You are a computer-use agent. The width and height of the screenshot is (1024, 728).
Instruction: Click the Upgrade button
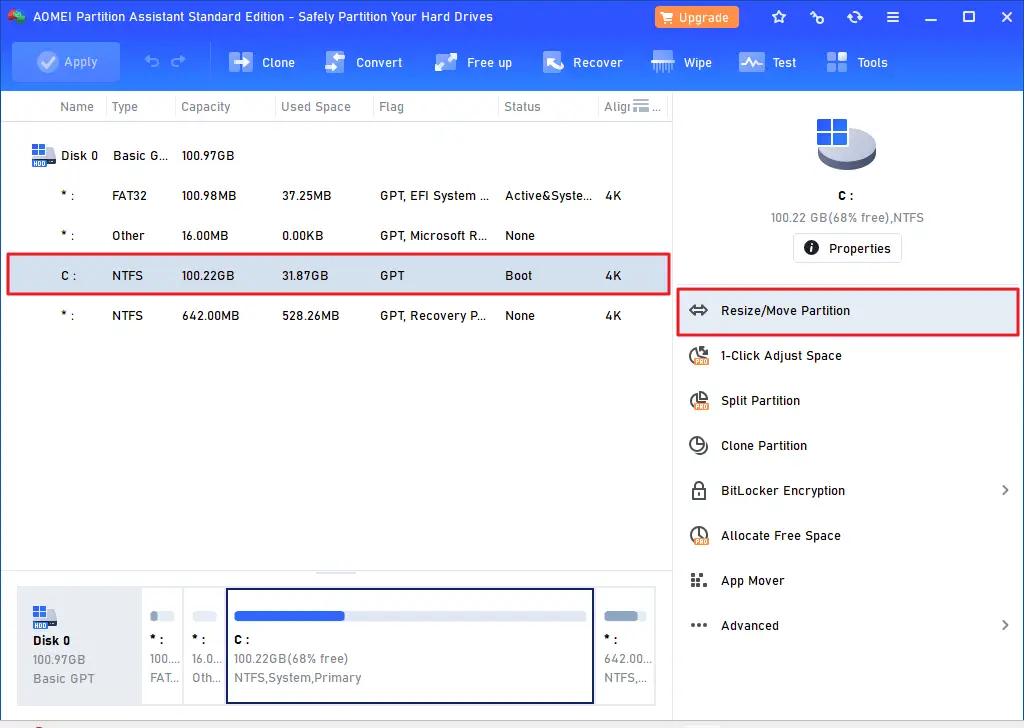pos(696,18)
